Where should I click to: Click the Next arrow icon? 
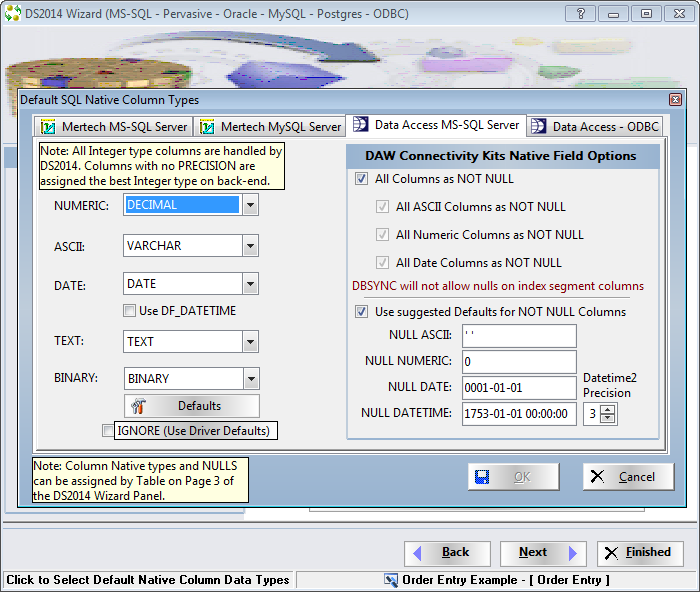tap(572, 552)
